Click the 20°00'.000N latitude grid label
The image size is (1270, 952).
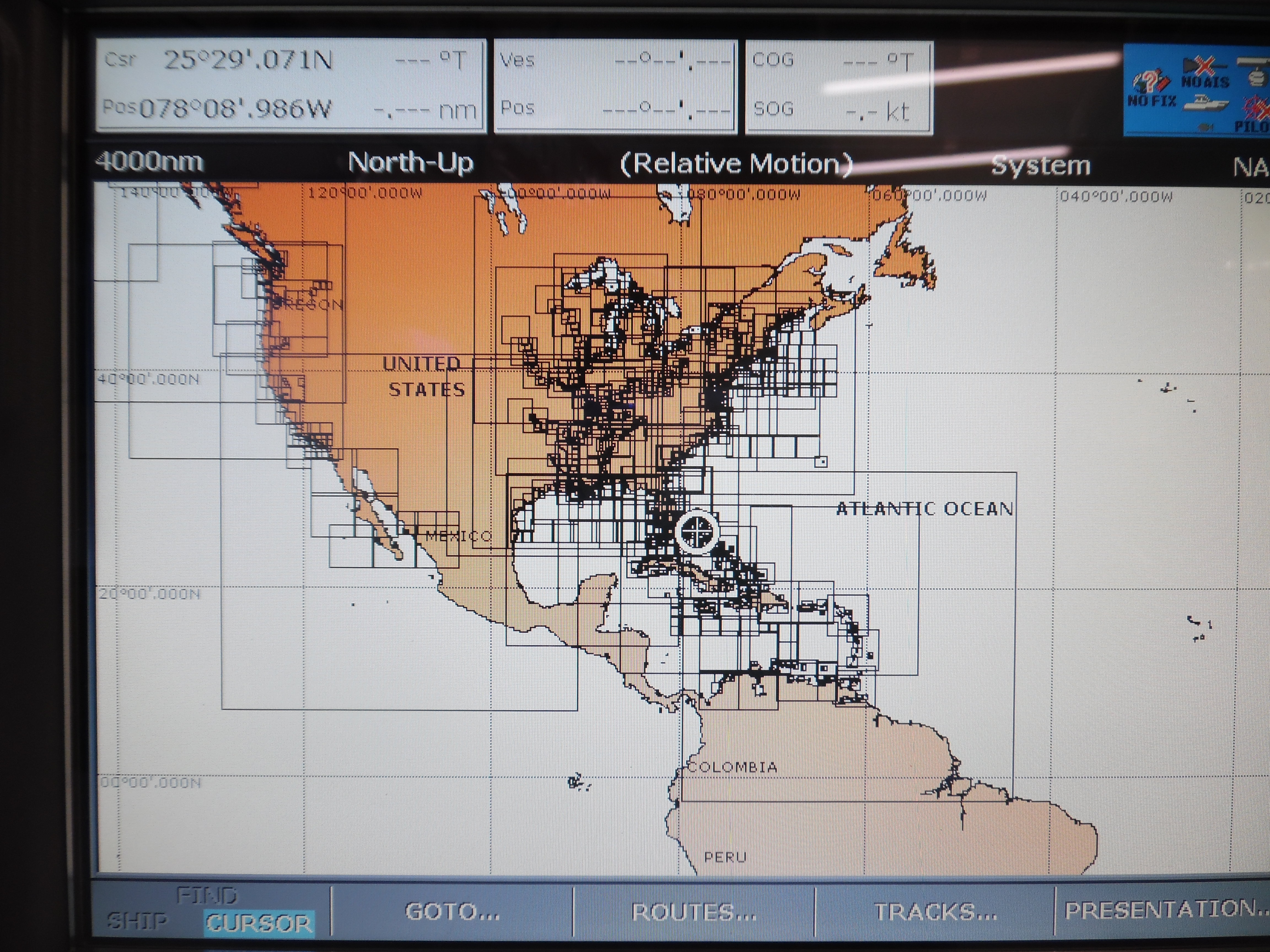point(149,594)
